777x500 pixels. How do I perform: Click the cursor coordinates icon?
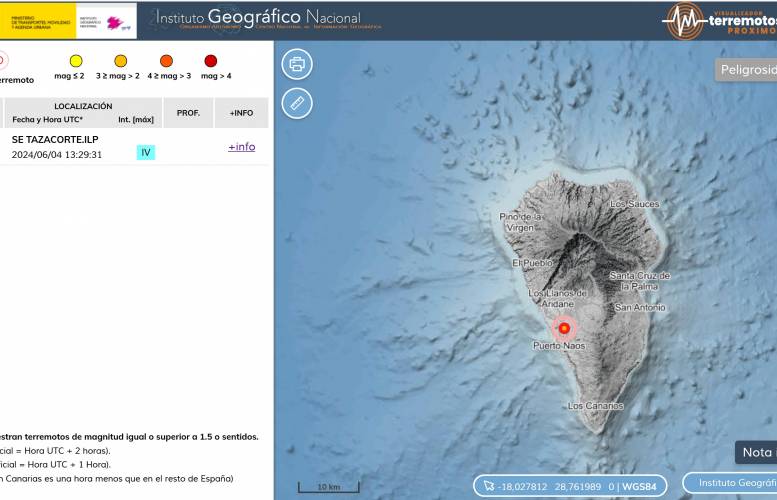click(488, 486)
